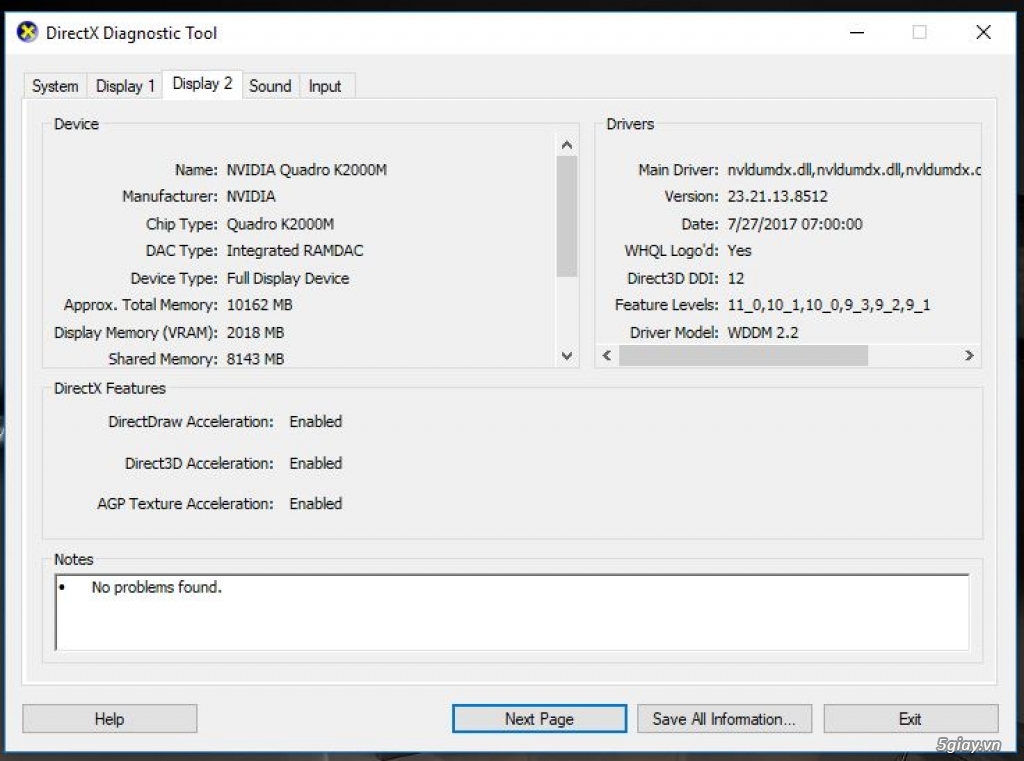The width and height of the screenshot is (1024, 761).
Task: Click DirectDraw Acceleration Enabled status
Action: 315,421
